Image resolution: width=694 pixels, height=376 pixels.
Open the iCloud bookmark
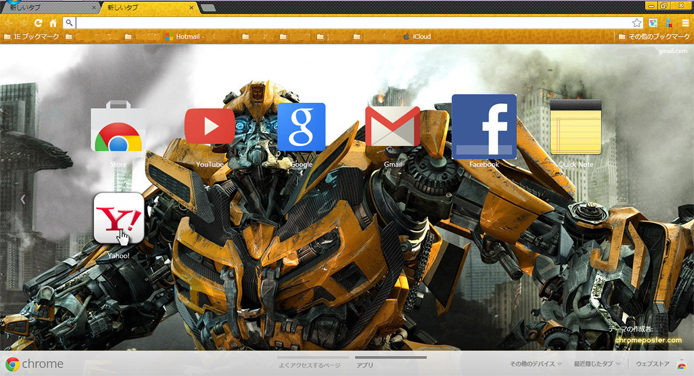coord(417,37)
